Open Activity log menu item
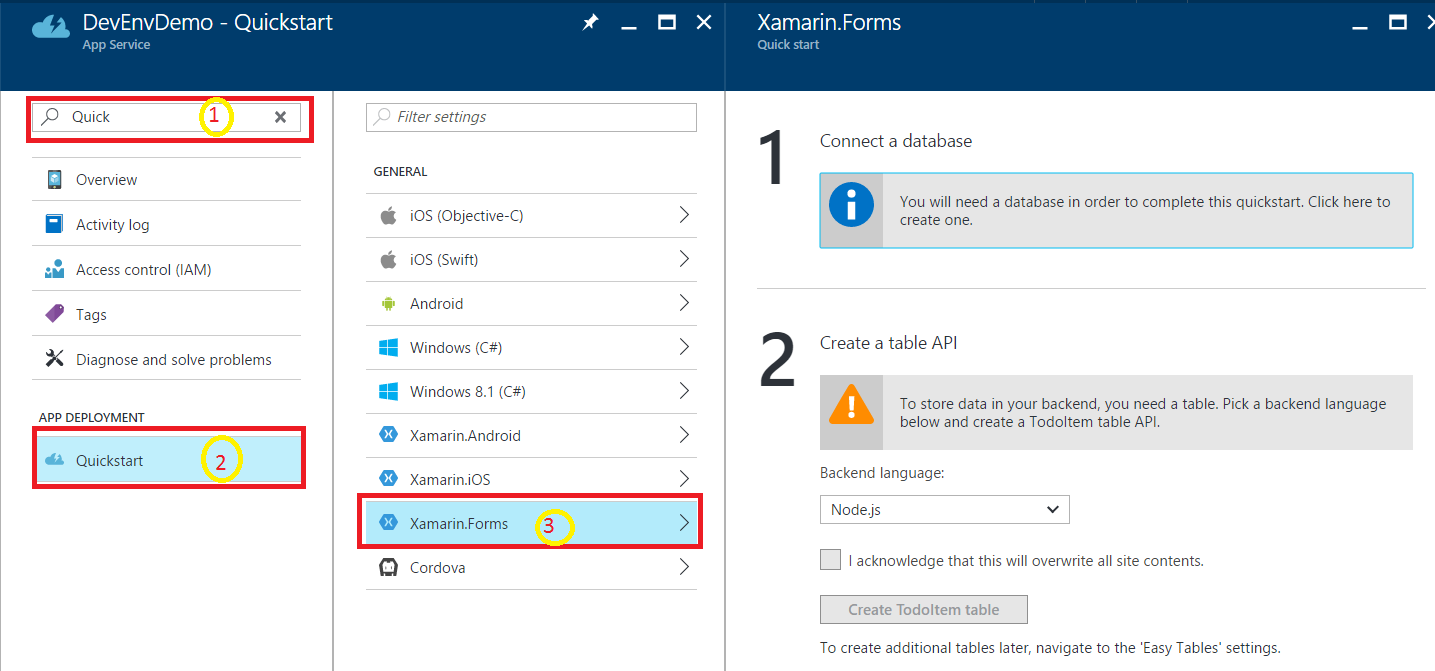1435x671 pixels. [x=167, y=224]
